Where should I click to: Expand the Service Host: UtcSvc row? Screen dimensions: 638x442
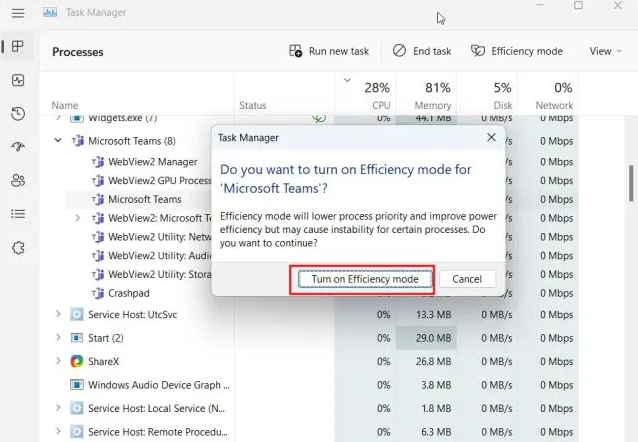(58, 314)
